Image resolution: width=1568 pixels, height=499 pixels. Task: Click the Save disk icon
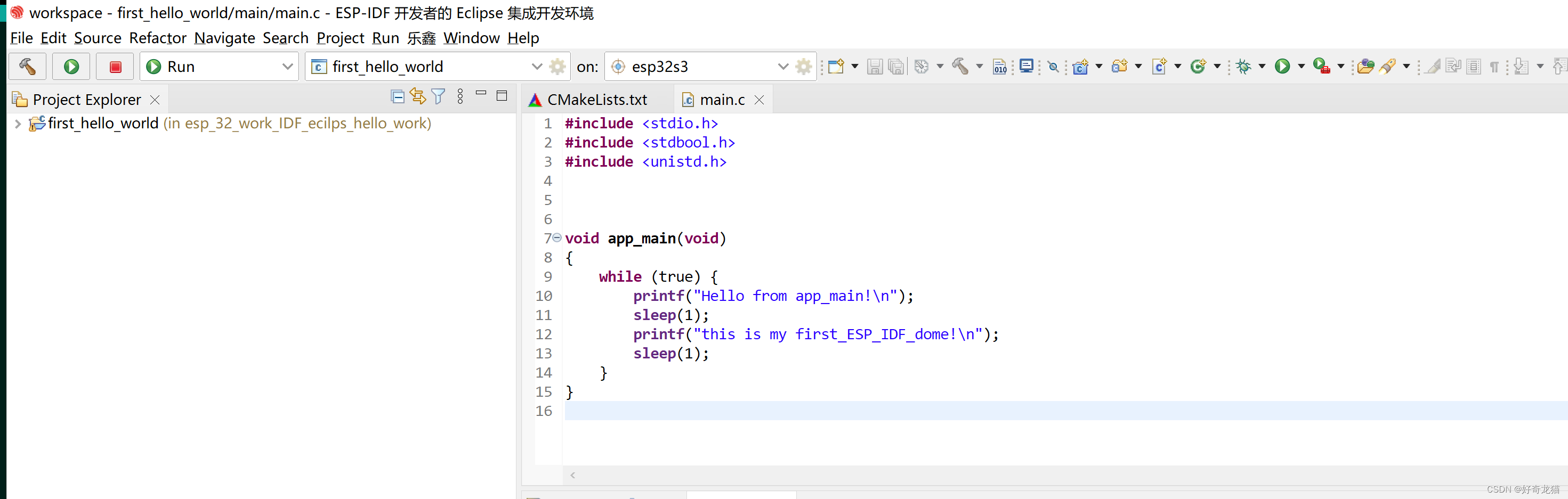coord(875,67)
